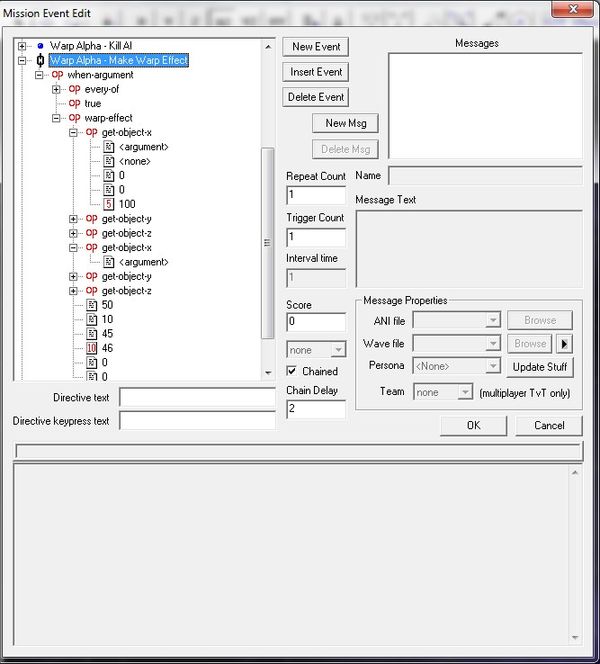
Task: Click the red number icon beside 100
Action: click(109, 204)
